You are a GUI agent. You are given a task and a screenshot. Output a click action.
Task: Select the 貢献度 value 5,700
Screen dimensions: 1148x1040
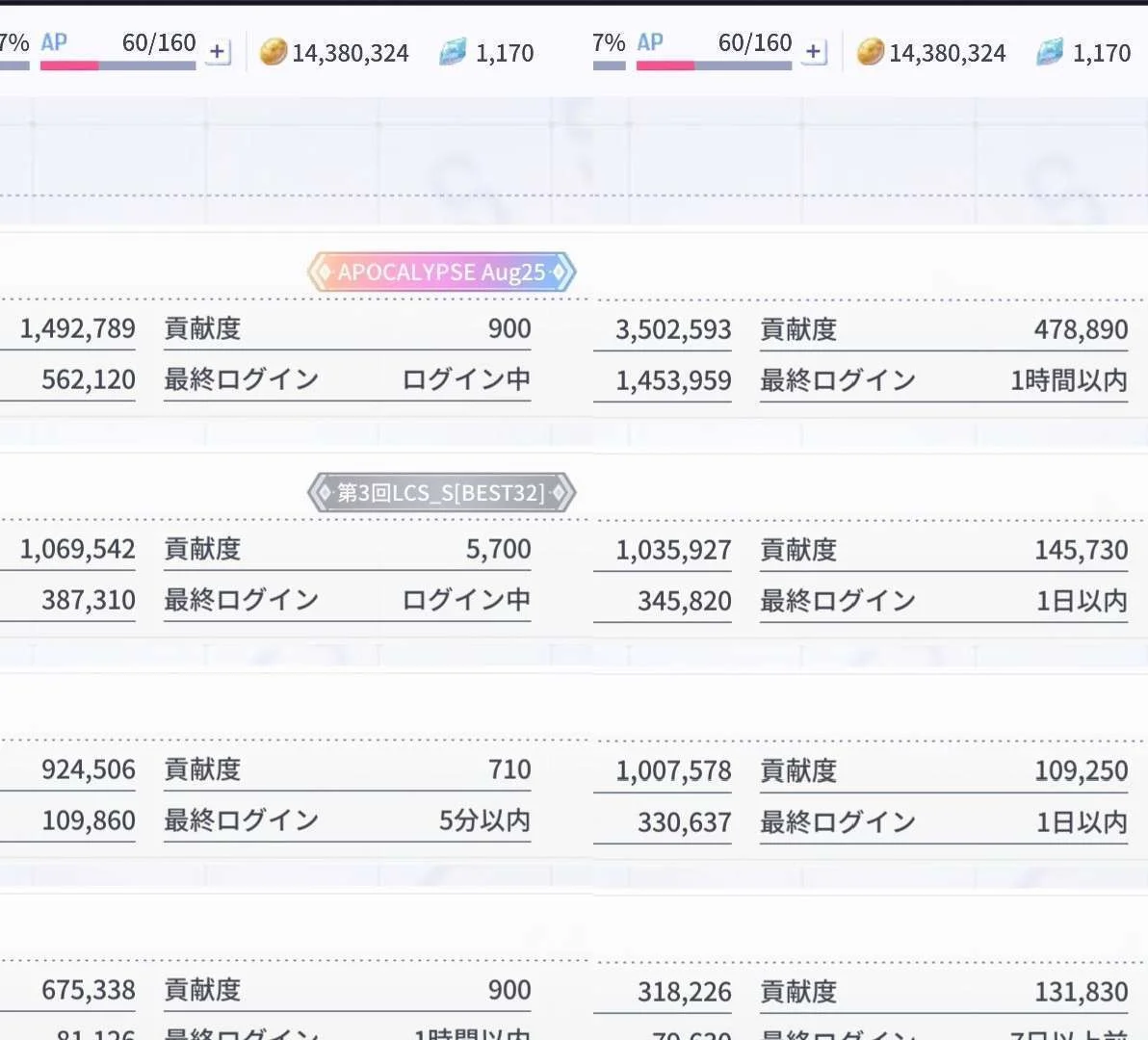498,550
